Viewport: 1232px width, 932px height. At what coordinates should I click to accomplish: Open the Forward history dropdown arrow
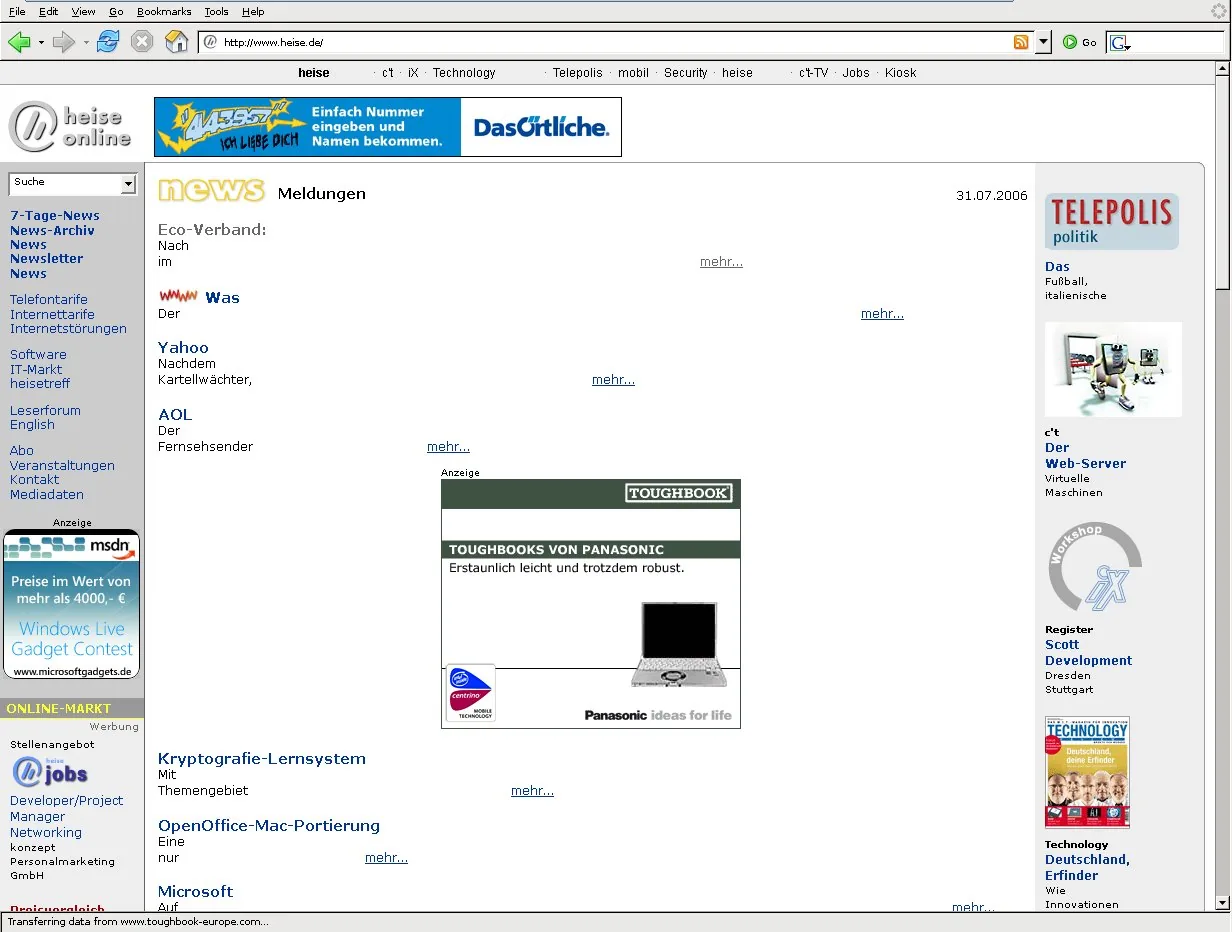[86, 43]
